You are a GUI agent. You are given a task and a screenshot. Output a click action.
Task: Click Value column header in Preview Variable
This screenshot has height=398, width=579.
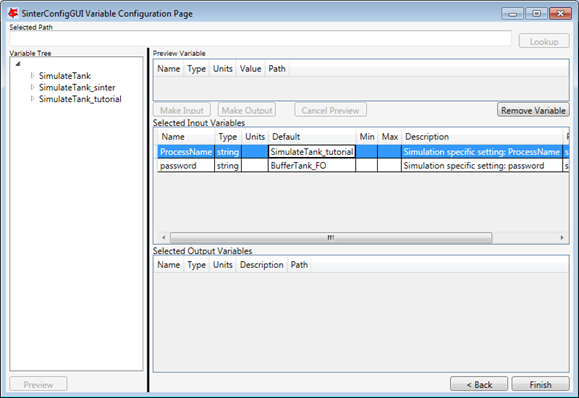click(x=250, y=69)
